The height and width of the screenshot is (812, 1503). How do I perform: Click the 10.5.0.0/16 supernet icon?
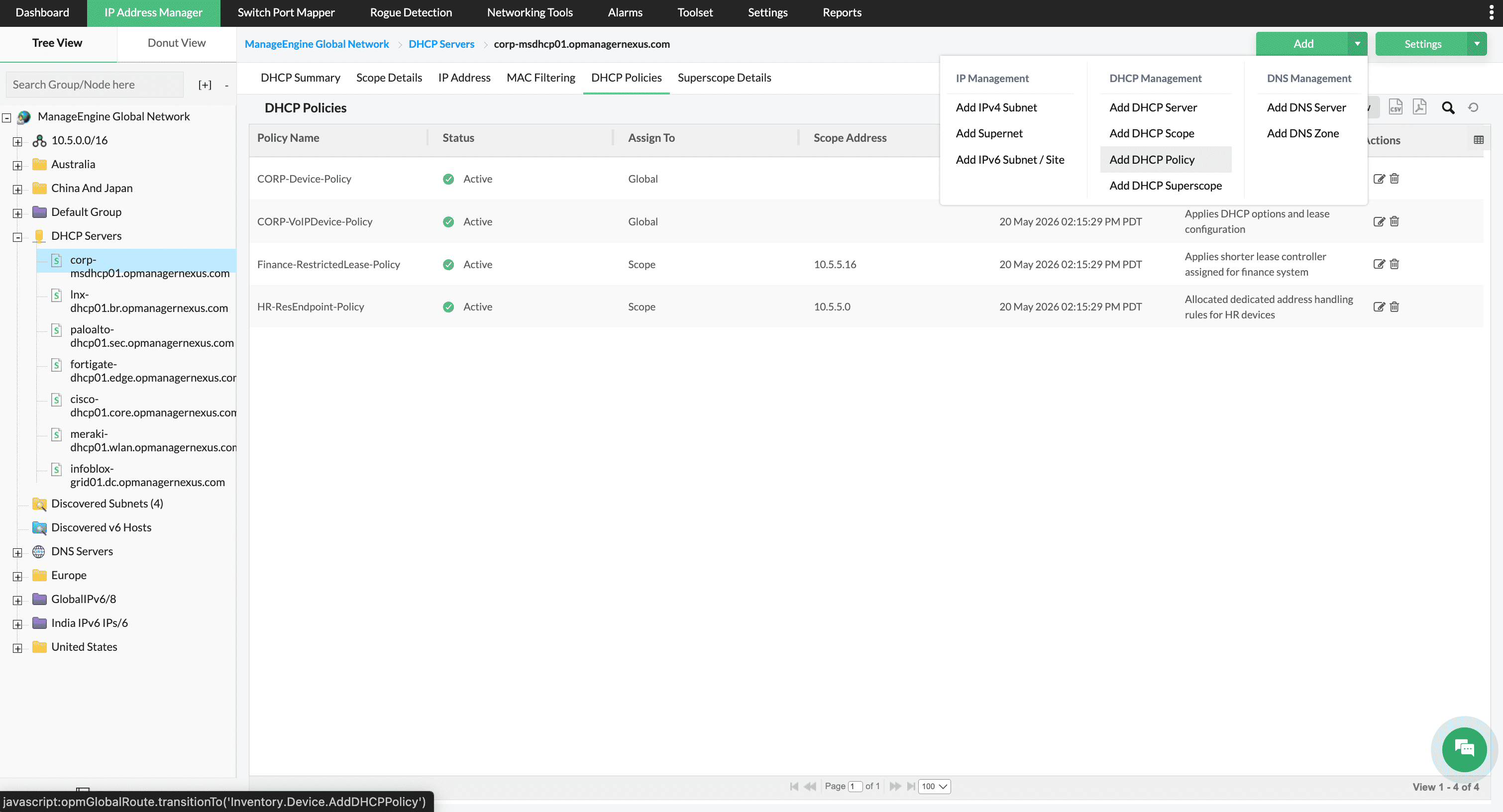coord(39,141)
